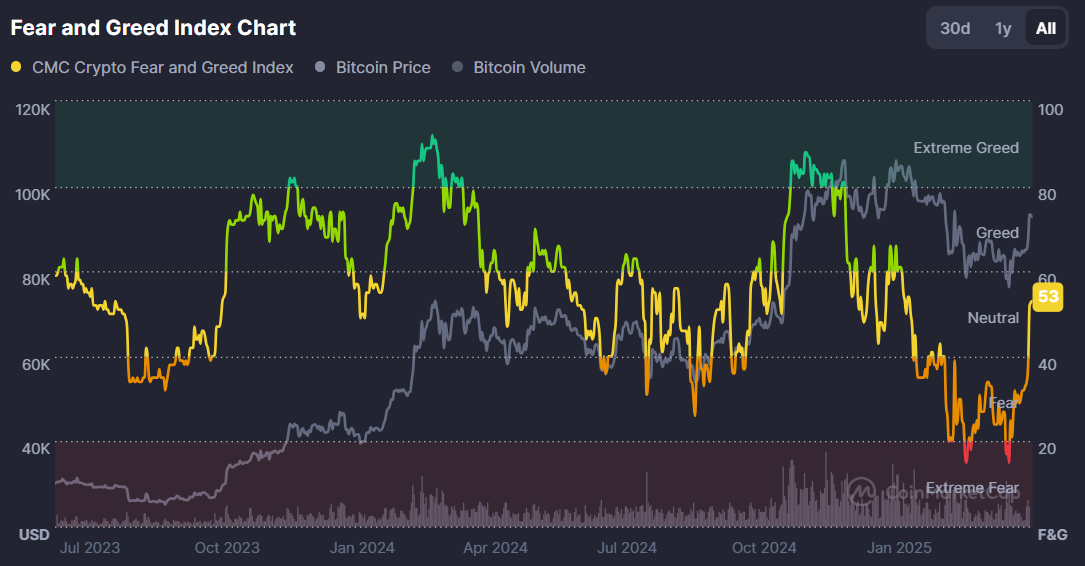Select the 1y time range tab
1085x566 pixels.
[x=1003, y=28]
